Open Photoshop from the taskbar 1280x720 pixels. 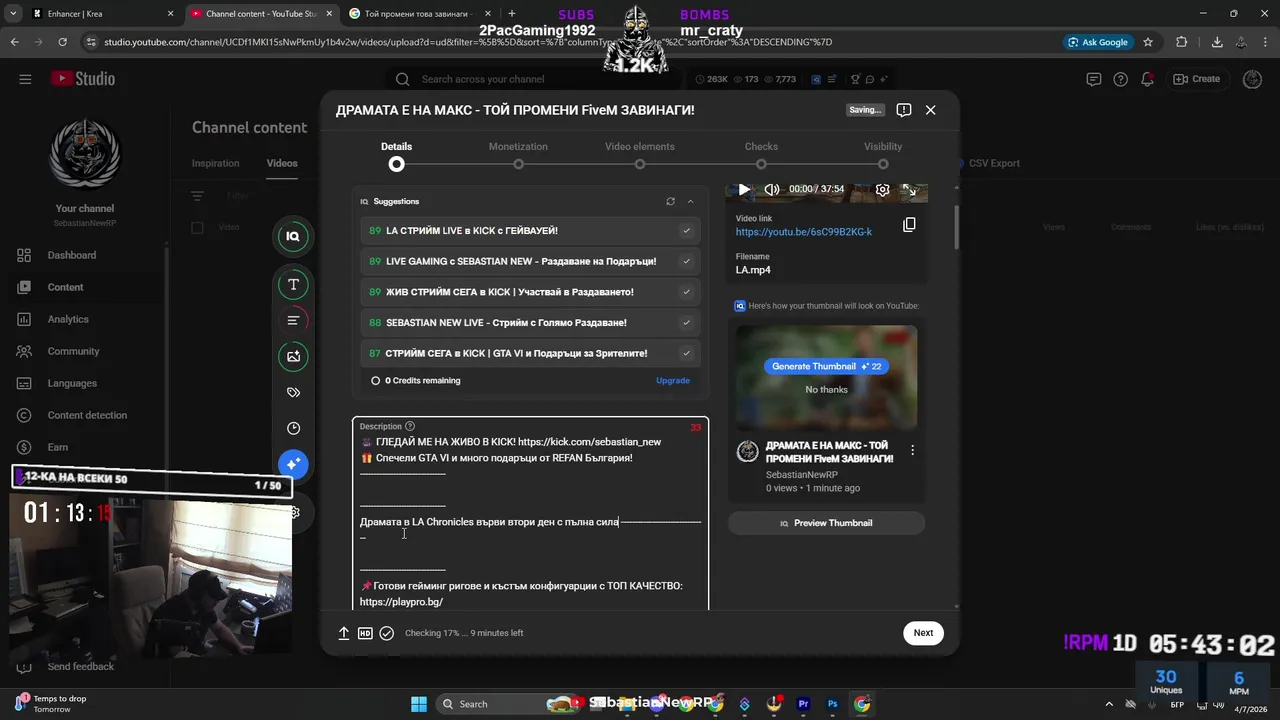[832, 704]
